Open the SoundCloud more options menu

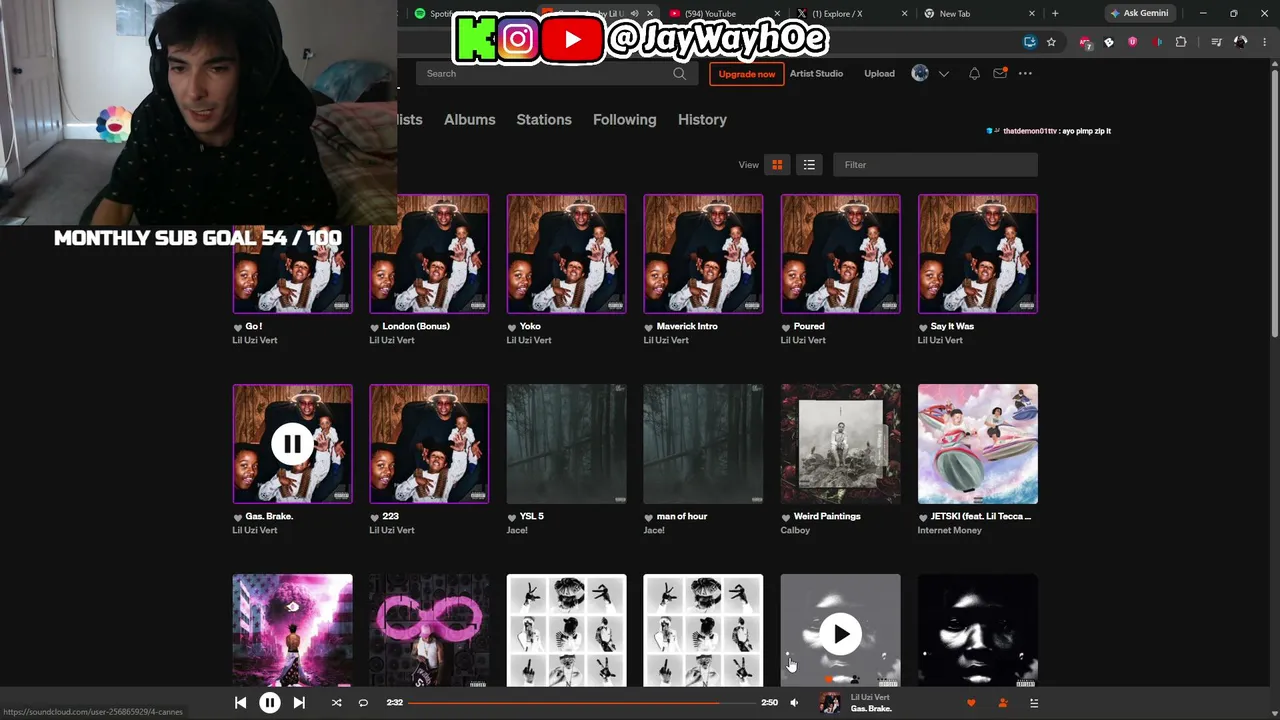pyautogui.click(x=1025, y=74)
